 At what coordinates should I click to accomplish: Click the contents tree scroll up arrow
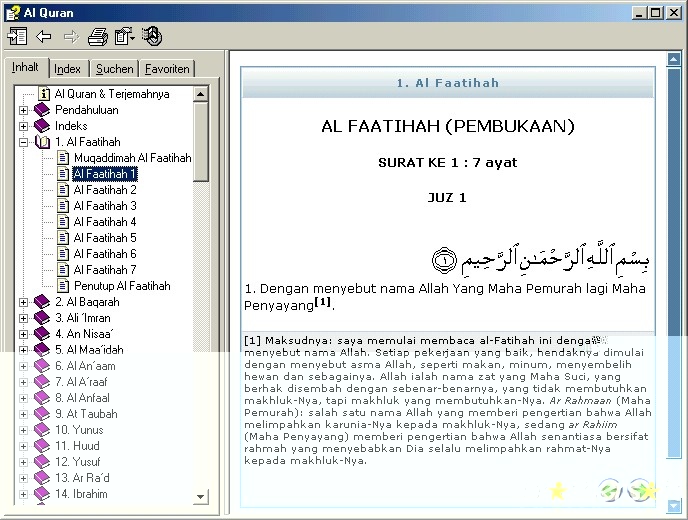[x=201, y=94]
